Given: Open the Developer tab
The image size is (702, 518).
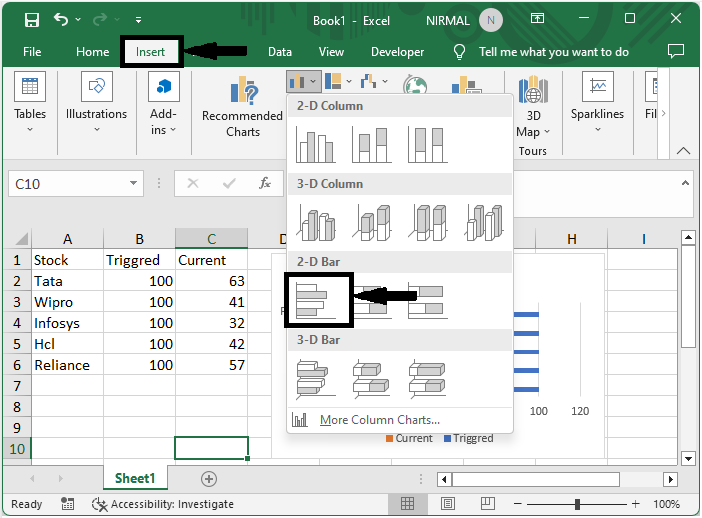Looking at the screenshot, I should point(398,52).
